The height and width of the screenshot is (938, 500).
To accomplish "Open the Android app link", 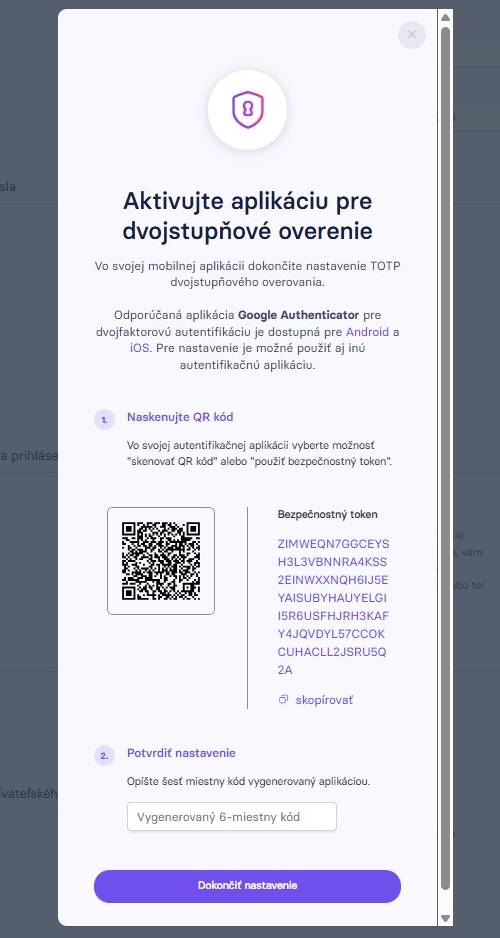I will tap(367, 331).
